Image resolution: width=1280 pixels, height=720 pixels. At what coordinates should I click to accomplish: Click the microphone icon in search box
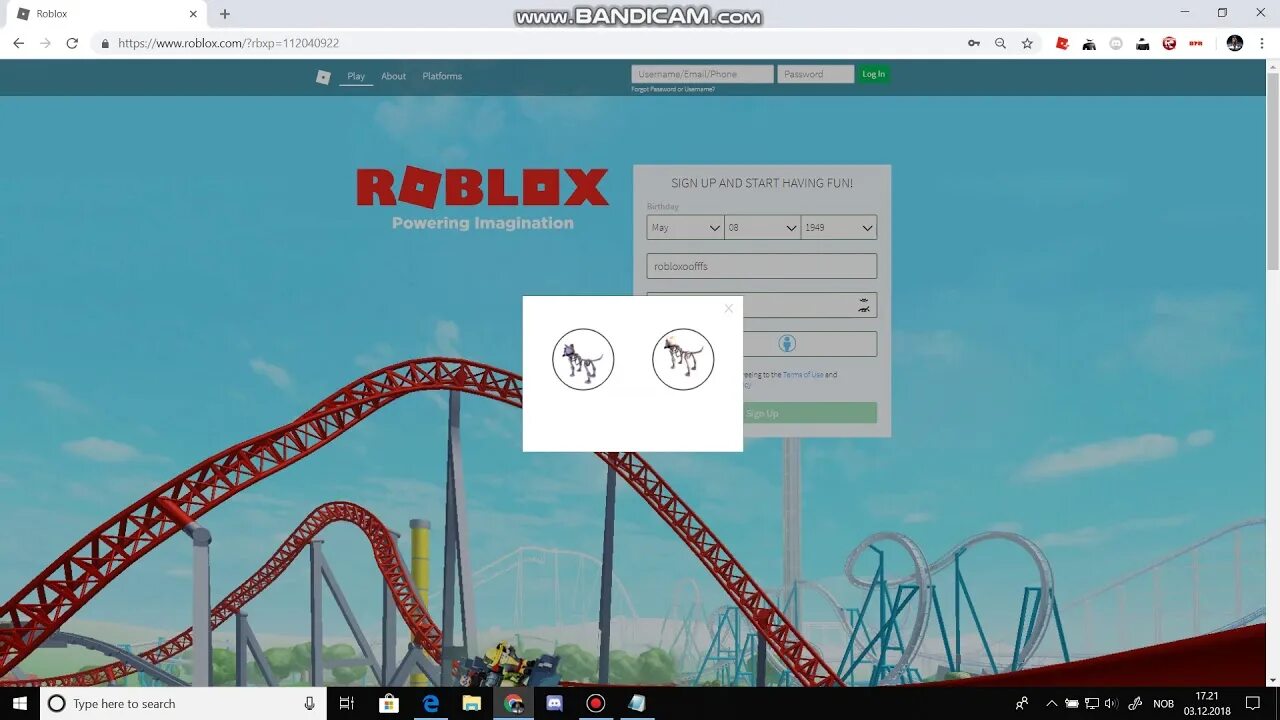tap(310, 703)
